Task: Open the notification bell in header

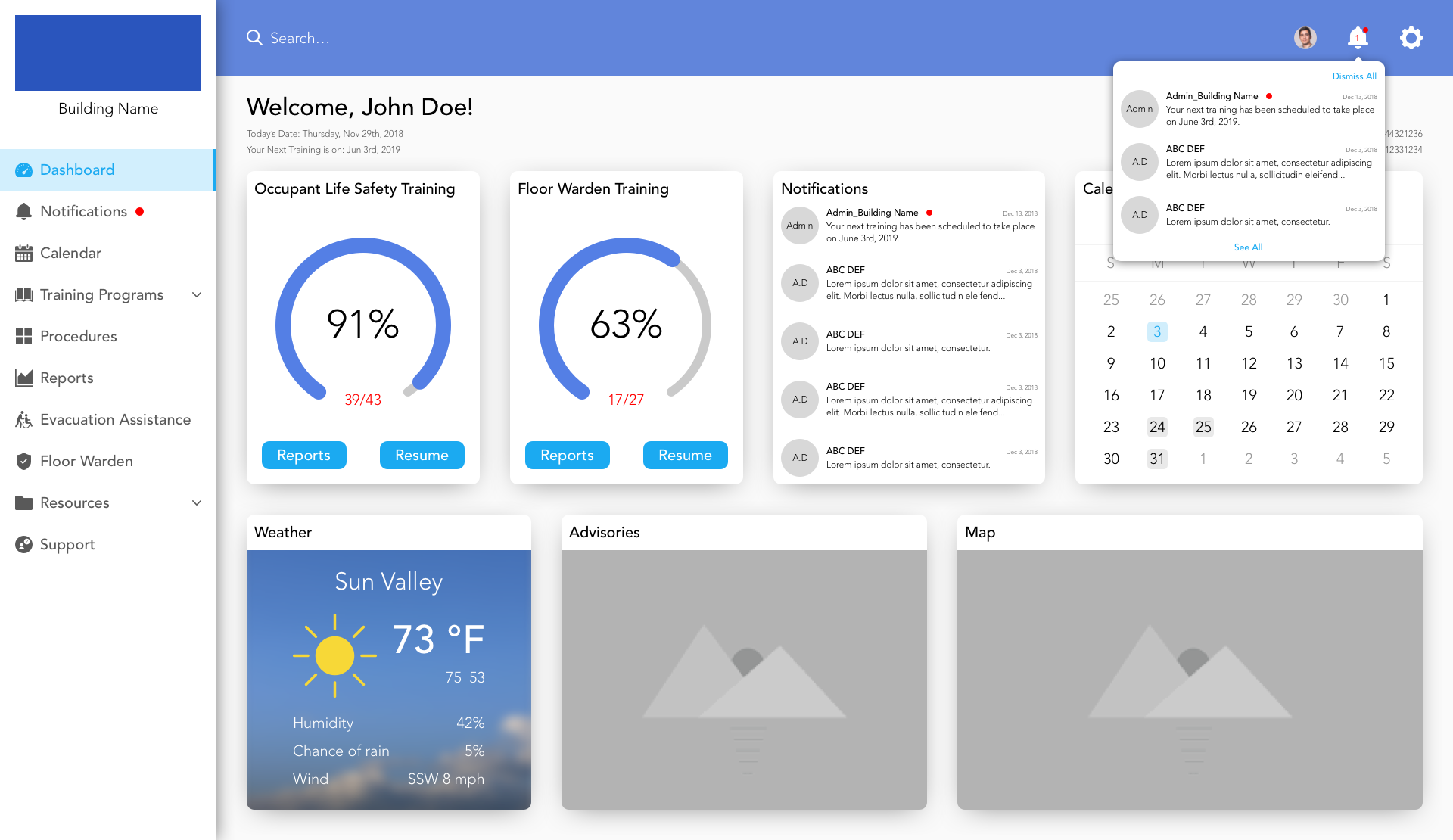Action: (x=1358, y=38)
